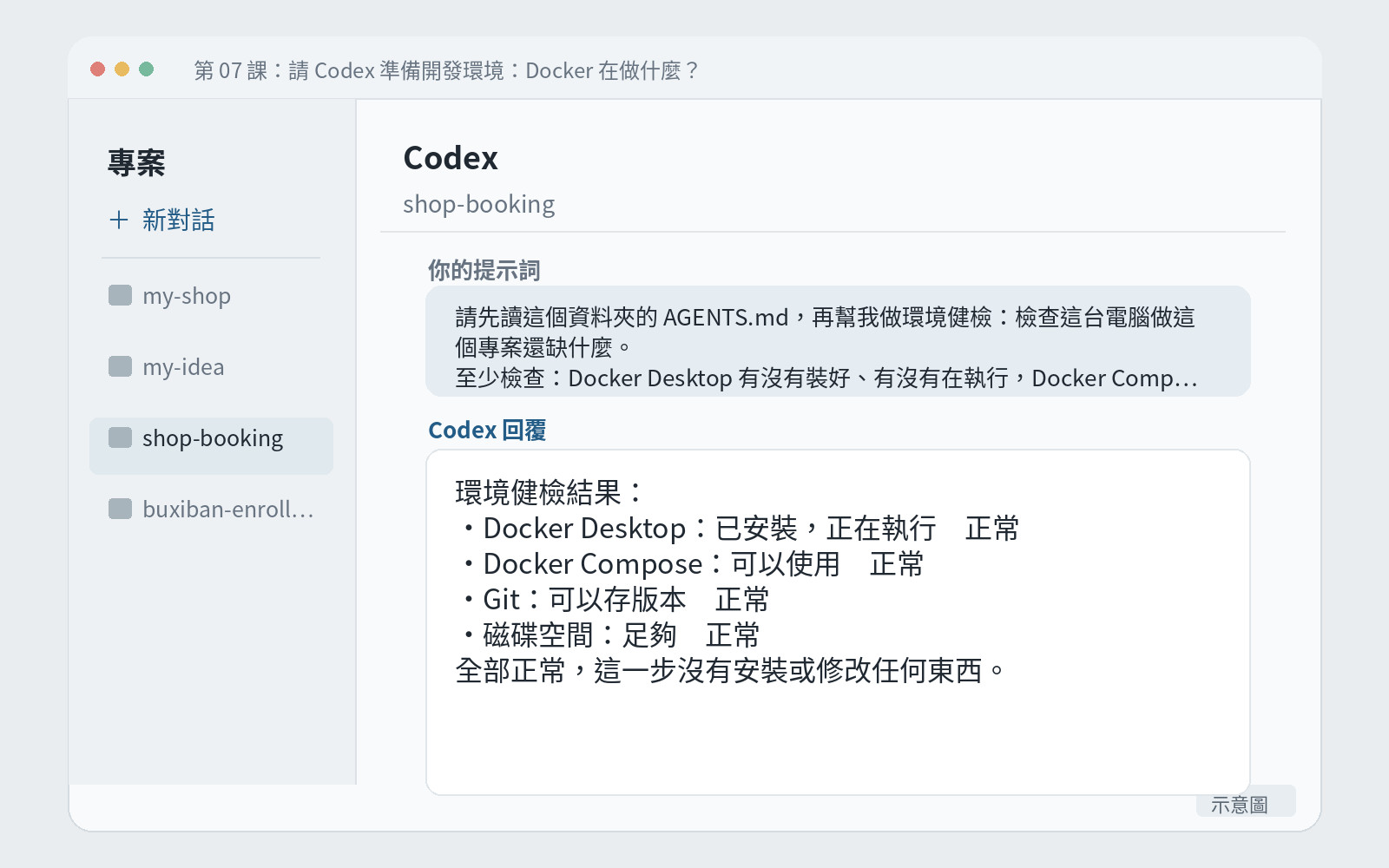
Task: Click the red close window dot
Action: pos(98,69)
